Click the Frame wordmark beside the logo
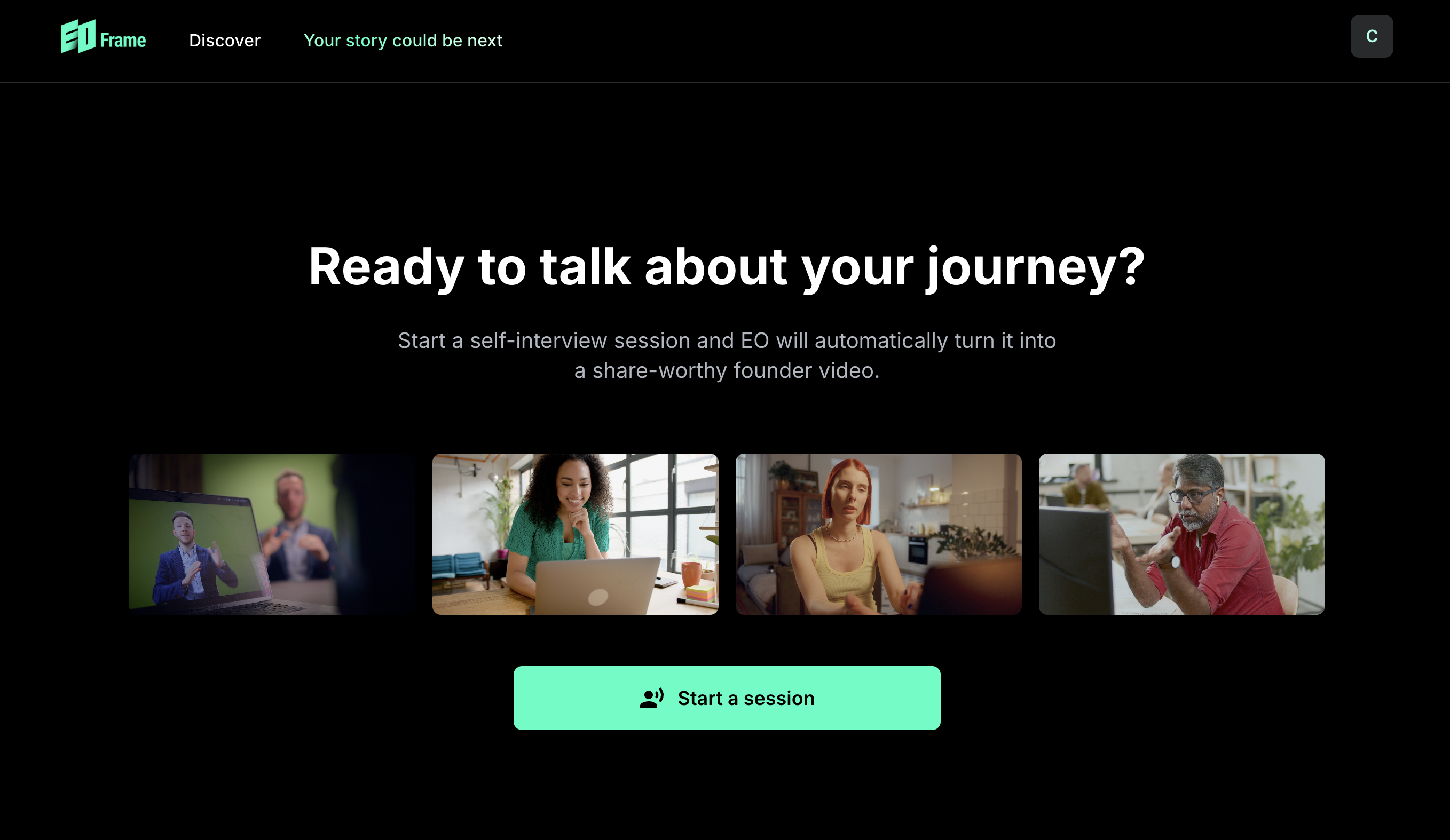 123,40
